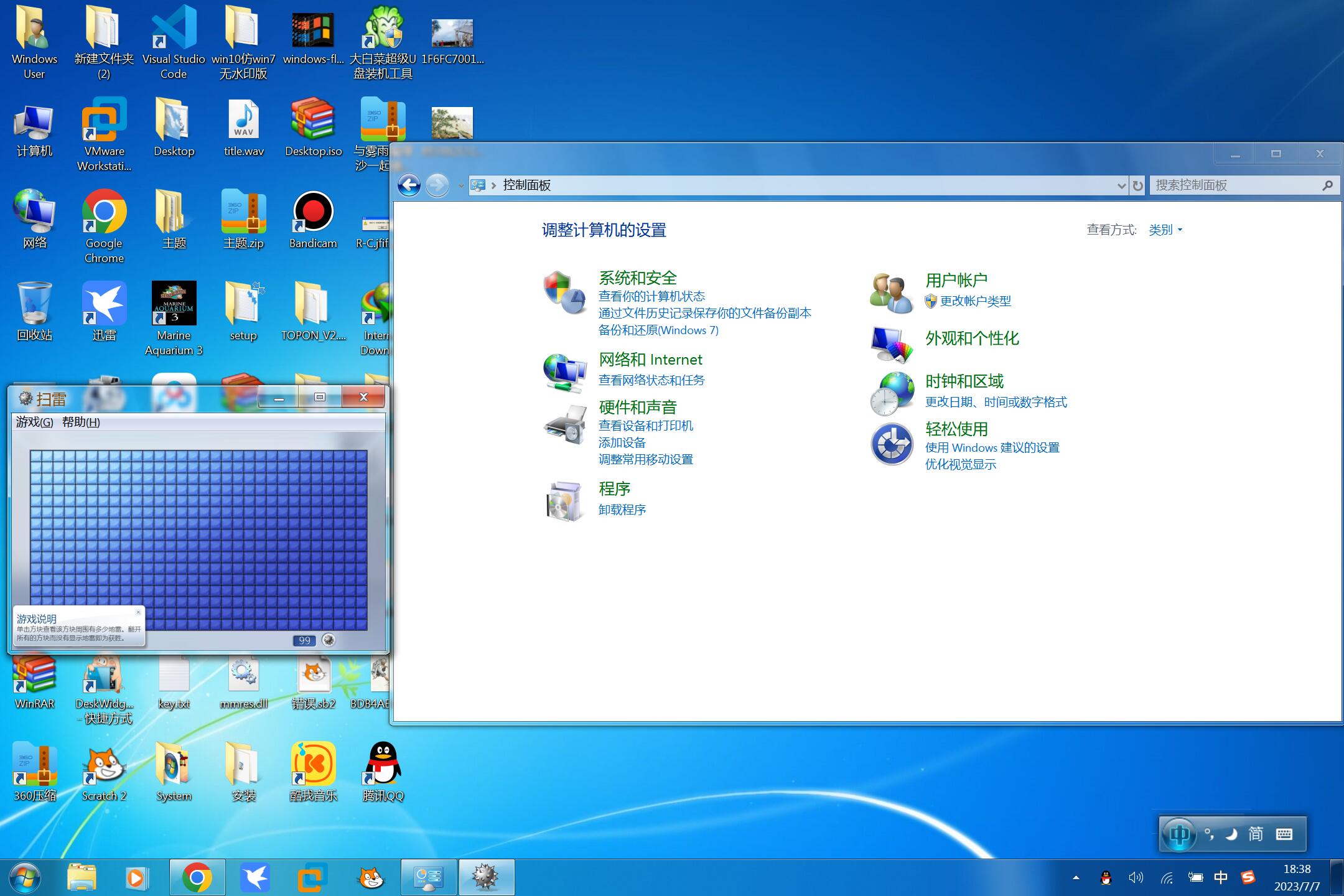
Task: Select 腾讯QQ penguin desktop icon
Action: coord(383,772)
